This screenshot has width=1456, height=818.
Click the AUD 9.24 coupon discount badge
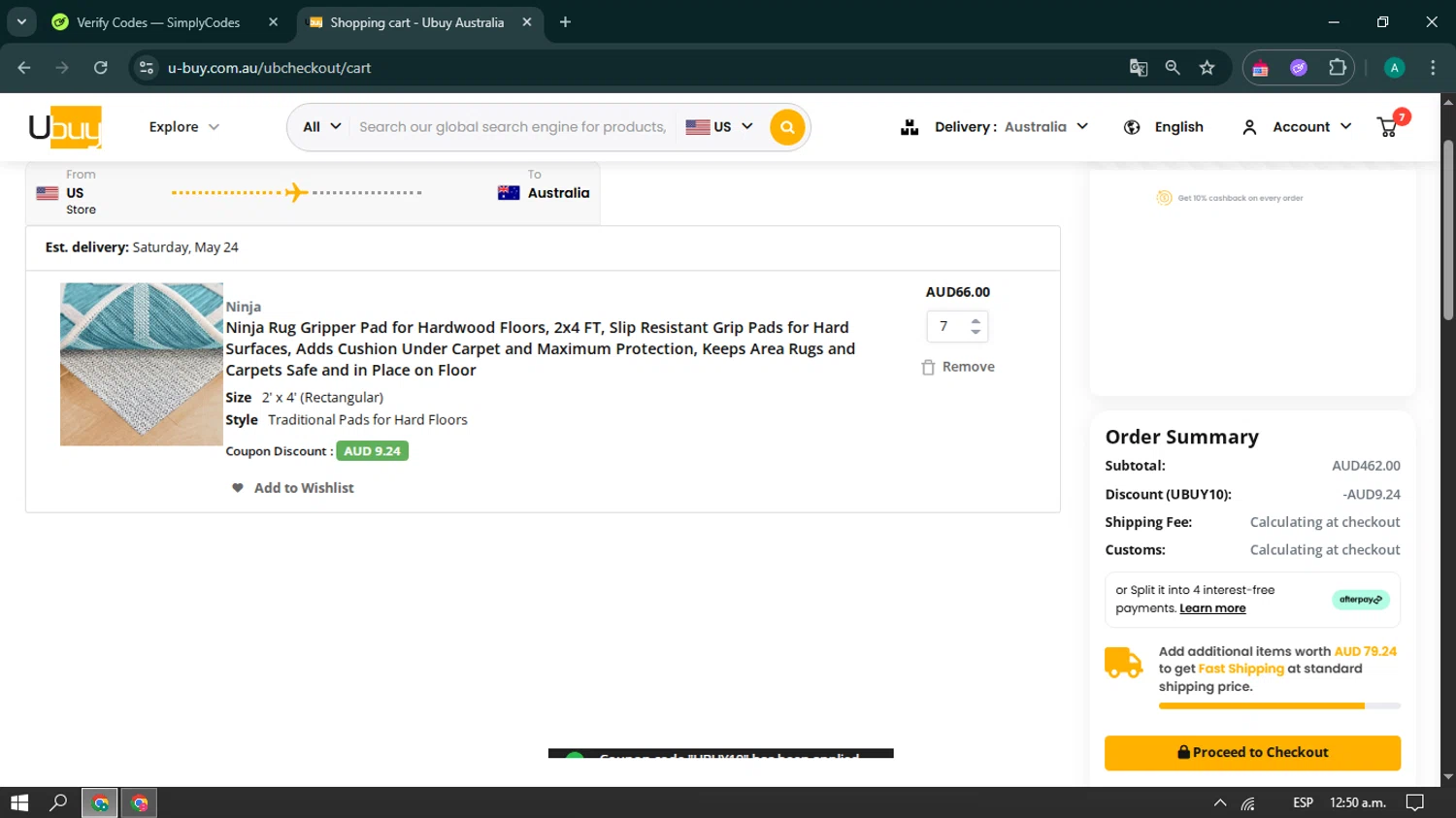(372, 451)
